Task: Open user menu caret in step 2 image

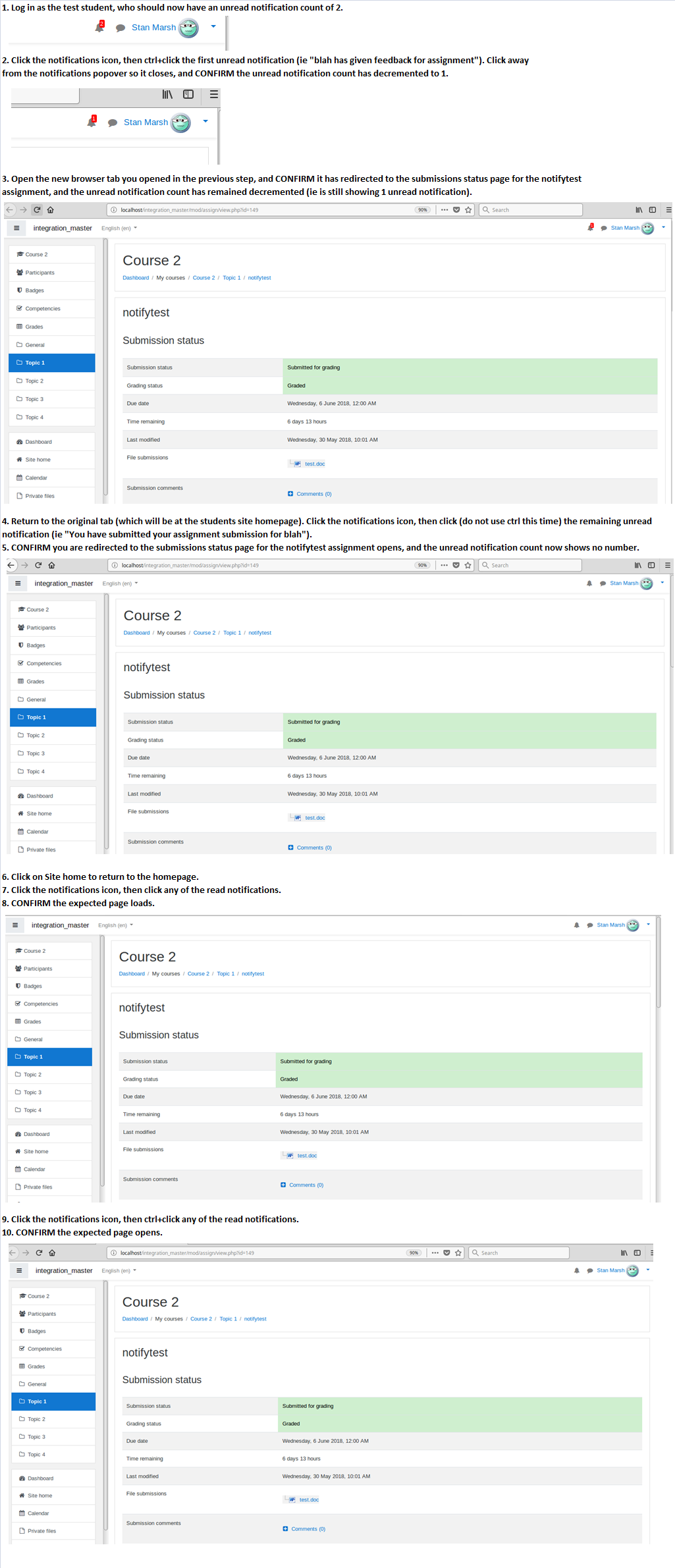Action: (205, 121)
